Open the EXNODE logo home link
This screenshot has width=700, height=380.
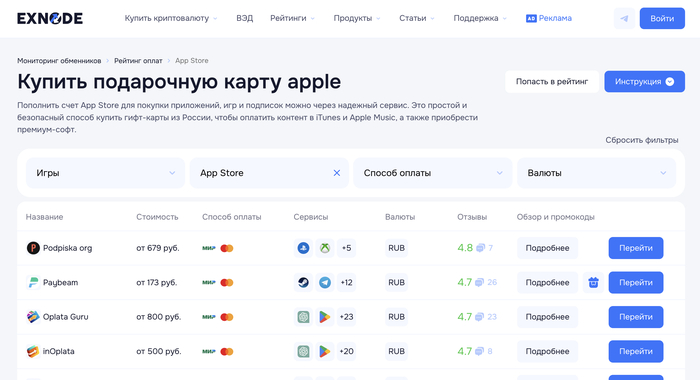pos(50,18)
